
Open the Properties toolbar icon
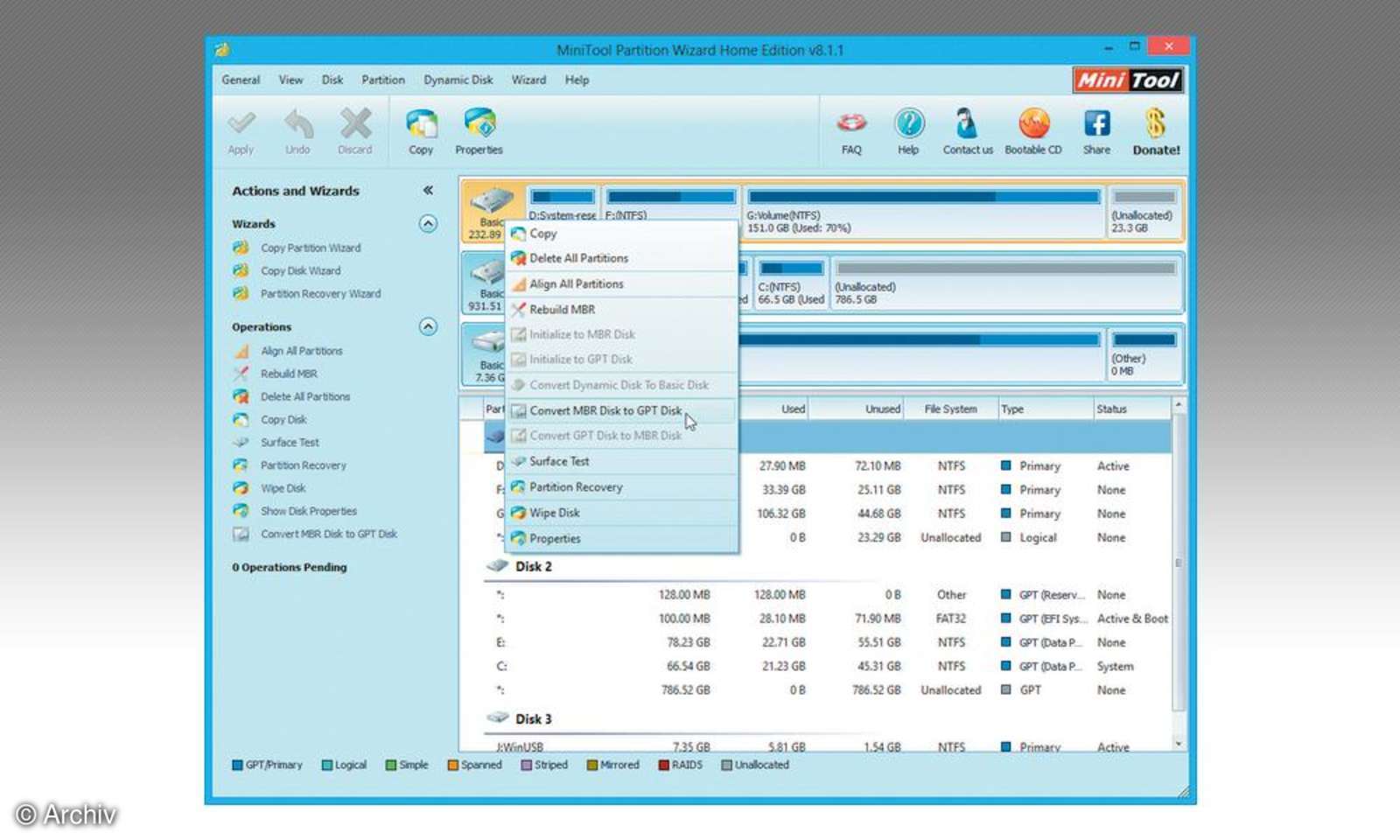(x=479, y=129)
